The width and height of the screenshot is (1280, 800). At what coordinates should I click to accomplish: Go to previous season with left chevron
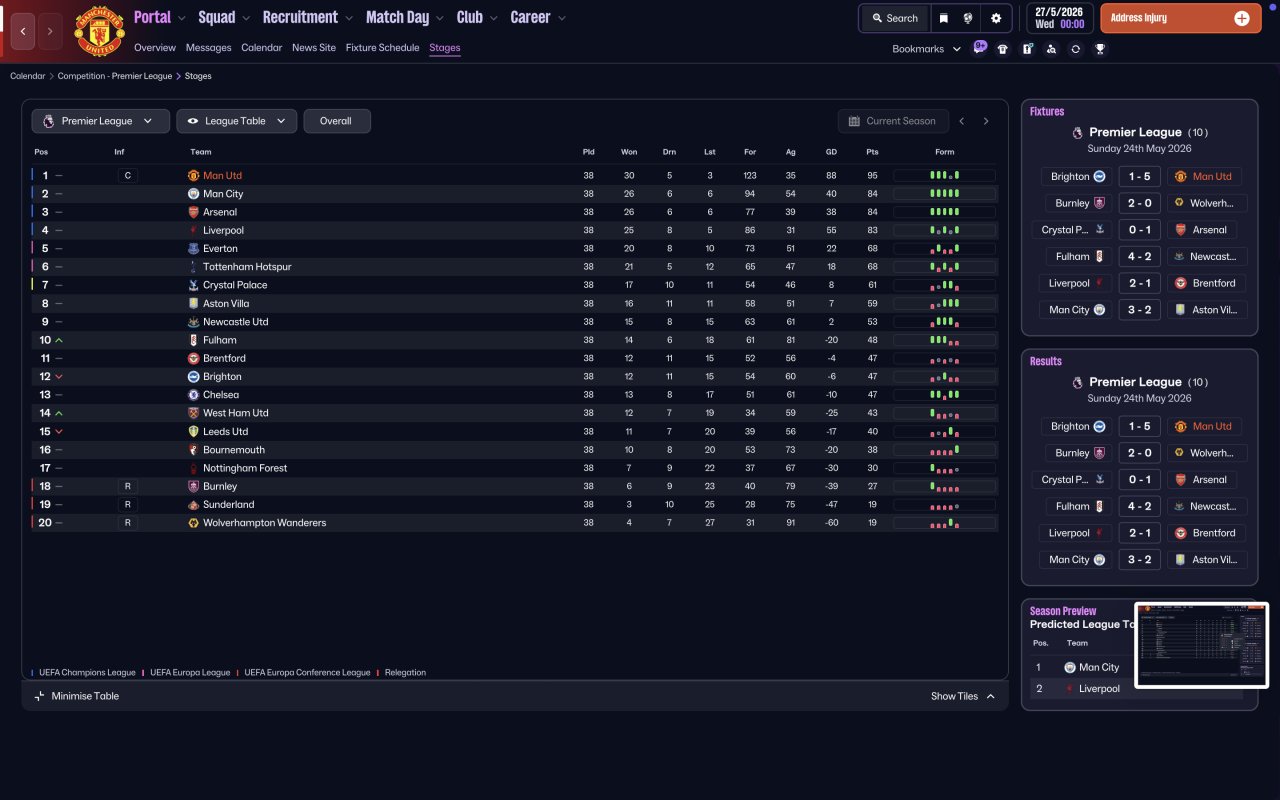962,121
